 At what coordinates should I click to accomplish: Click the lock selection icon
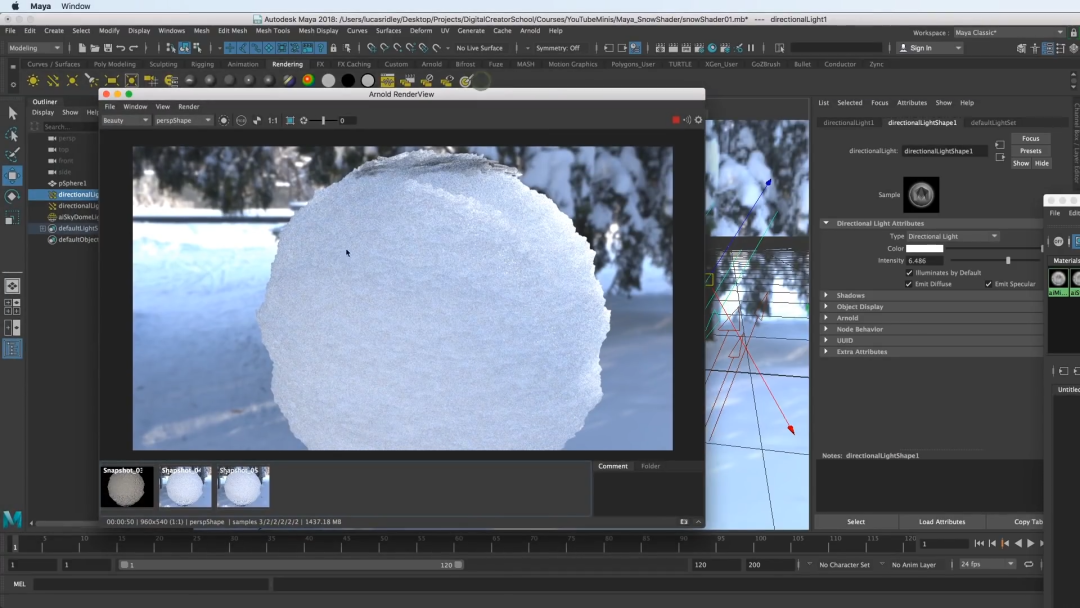[x=334, y=48]
